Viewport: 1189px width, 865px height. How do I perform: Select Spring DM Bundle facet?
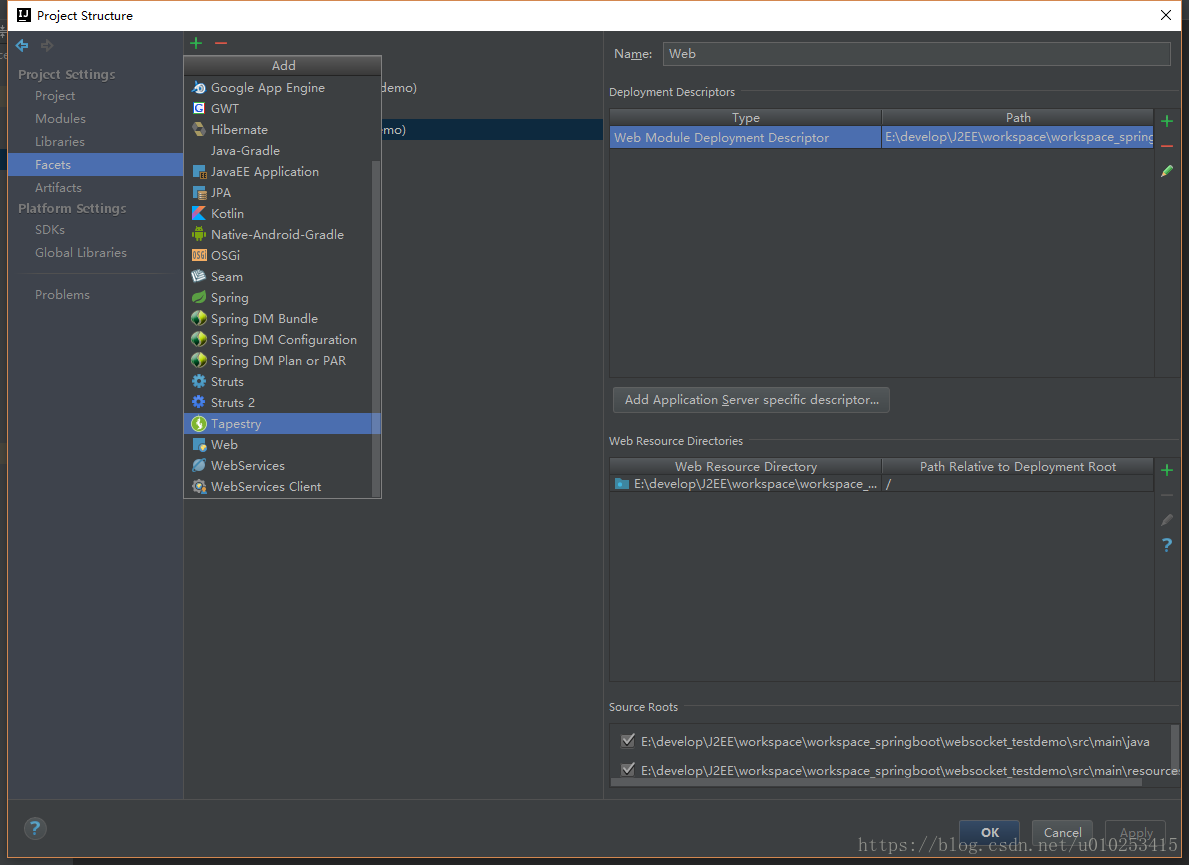(x=278, y=318)
